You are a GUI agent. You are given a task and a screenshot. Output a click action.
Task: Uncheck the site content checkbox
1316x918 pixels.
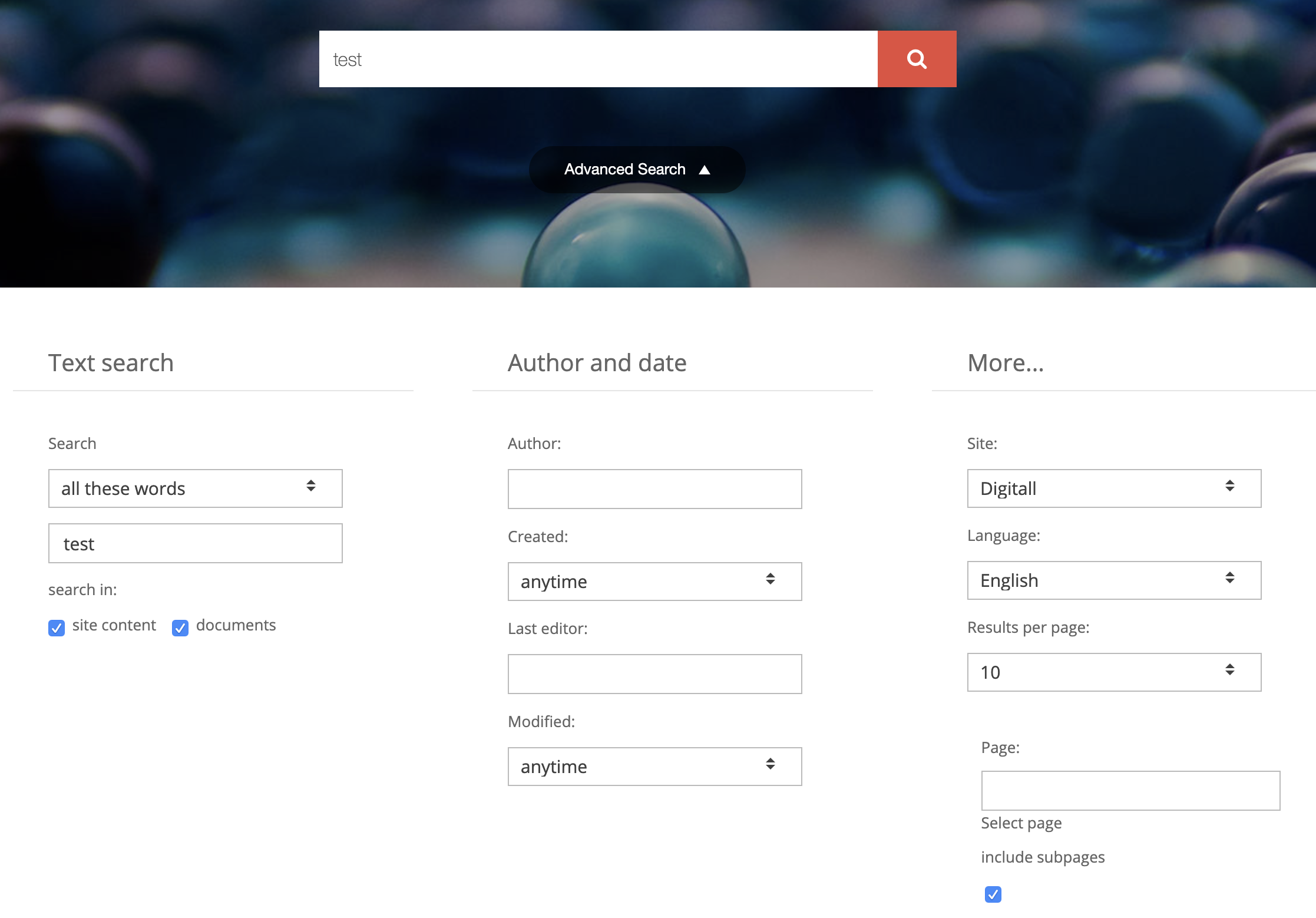(57, 628)
